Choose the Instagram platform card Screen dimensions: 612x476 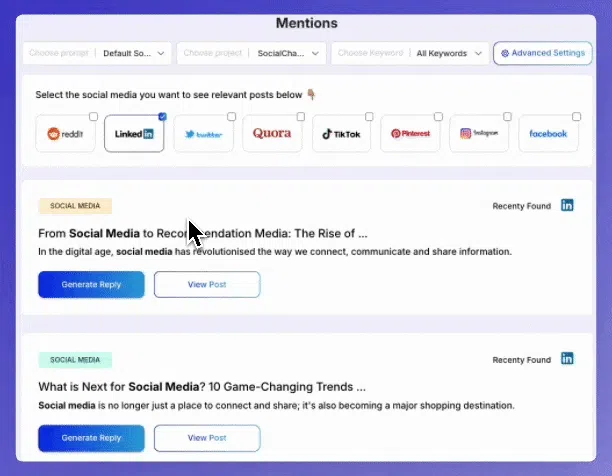coord(479,133)
